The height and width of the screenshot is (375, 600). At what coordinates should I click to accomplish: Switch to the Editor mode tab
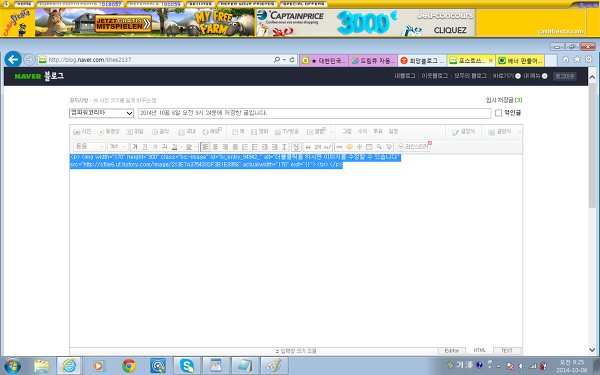pos(452,351)
